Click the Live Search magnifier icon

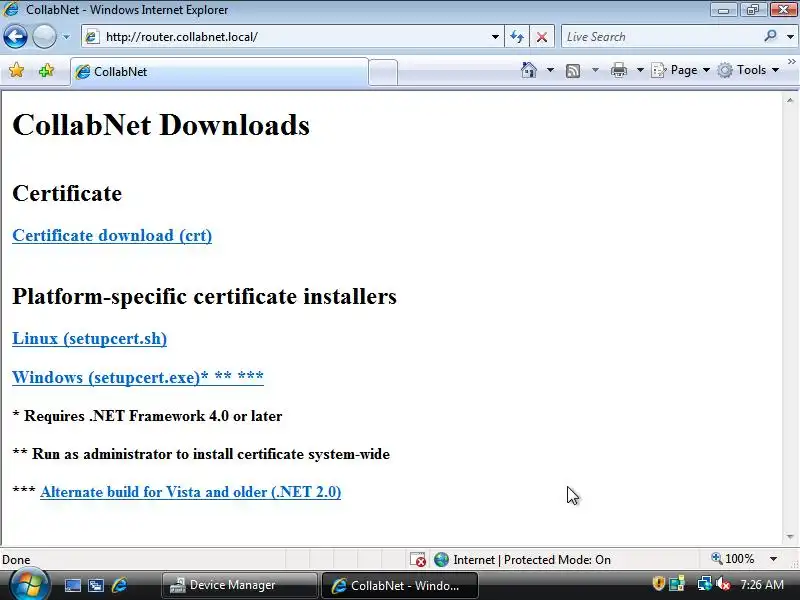pyautogui.click(x=770, y=36)
